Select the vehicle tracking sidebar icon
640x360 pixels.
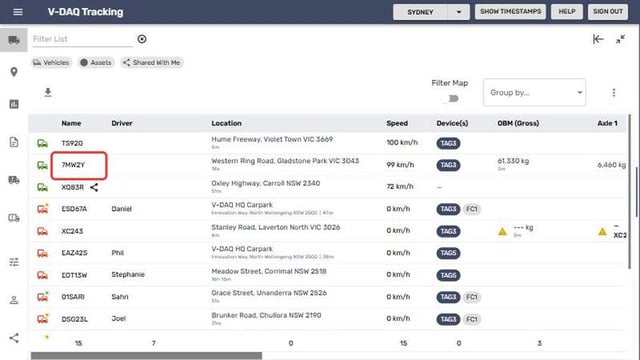click(x=14, y=40)
